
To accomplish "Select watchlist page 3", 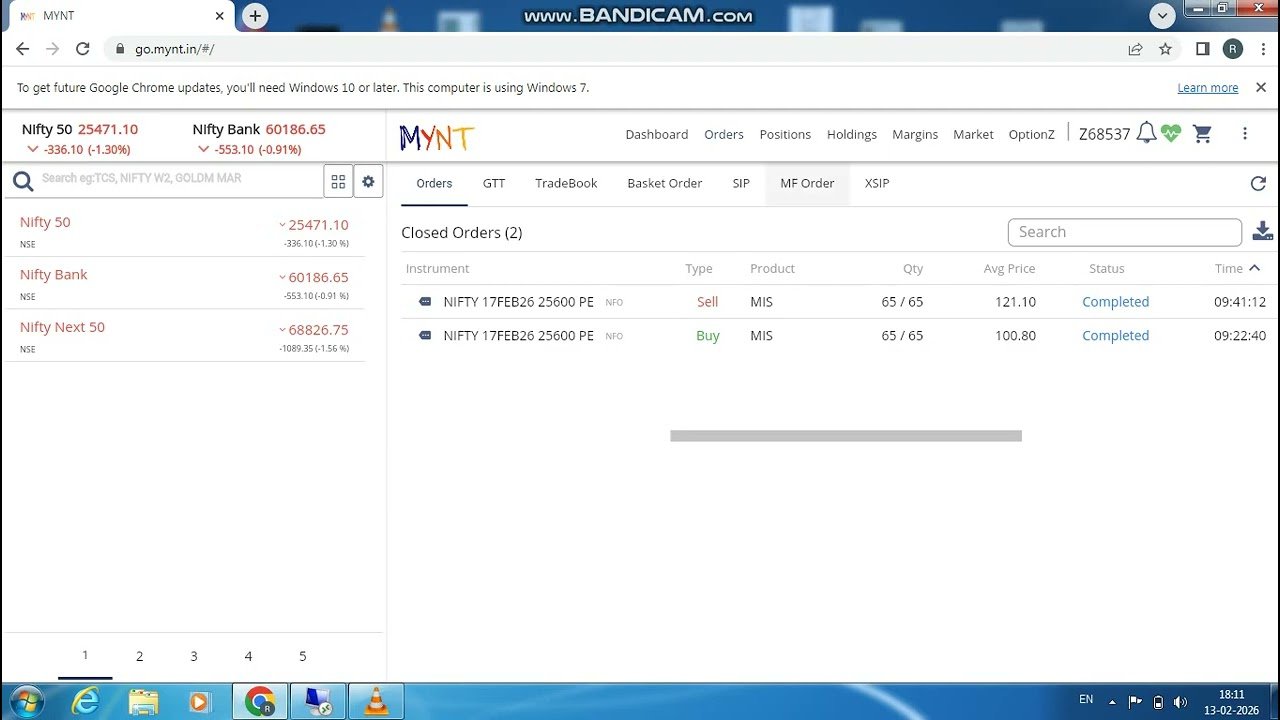I will point(194,656).
